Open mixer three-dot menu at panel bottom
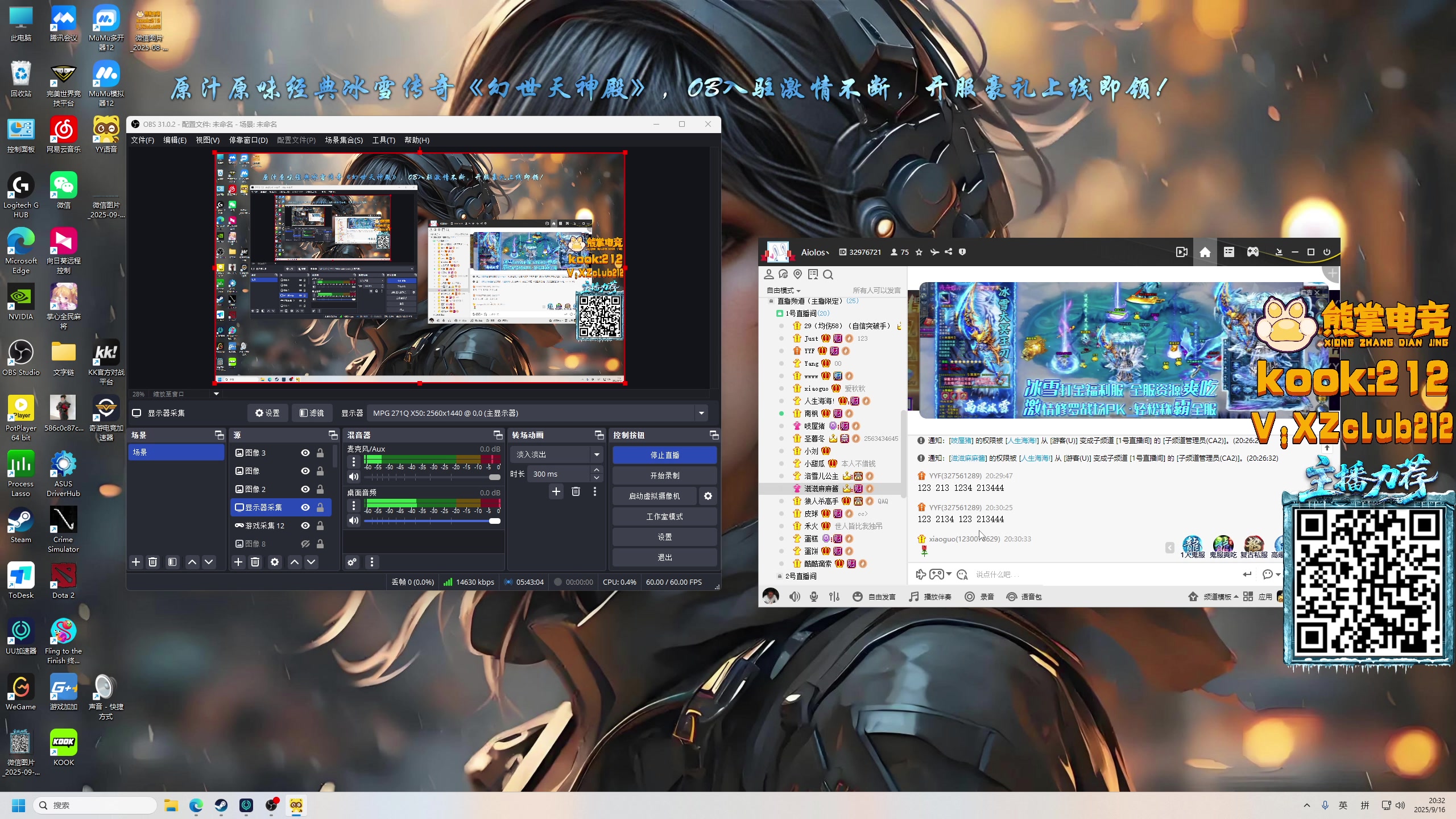This screenshot has height=819, width=1456. coord(372,562)
